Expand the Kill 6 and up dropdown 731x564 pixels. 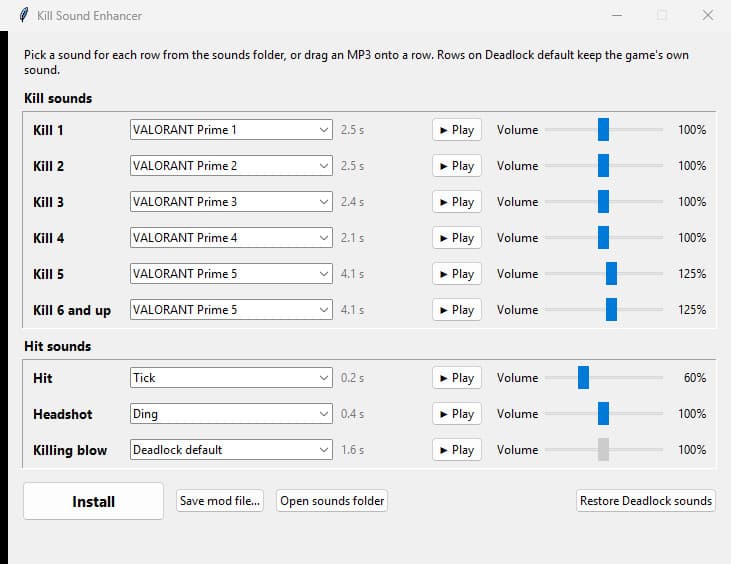point(231,310)
